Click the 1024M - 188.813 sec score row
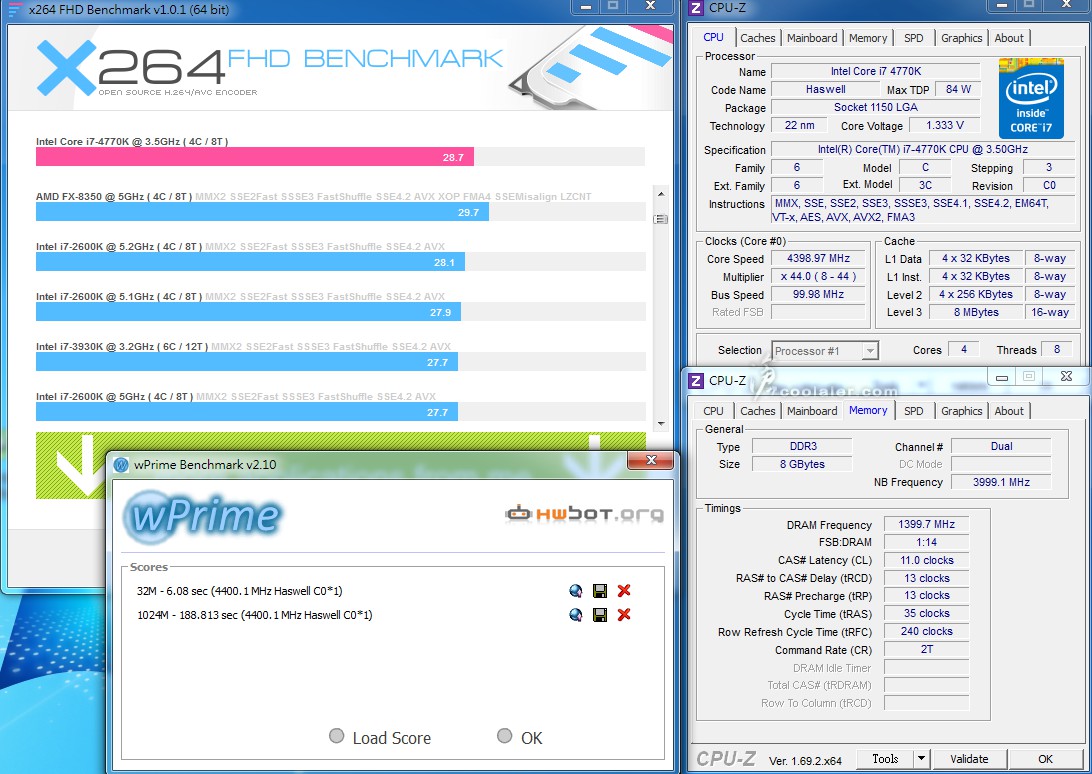Screen dimensions: 1092x774 [255, 614]
